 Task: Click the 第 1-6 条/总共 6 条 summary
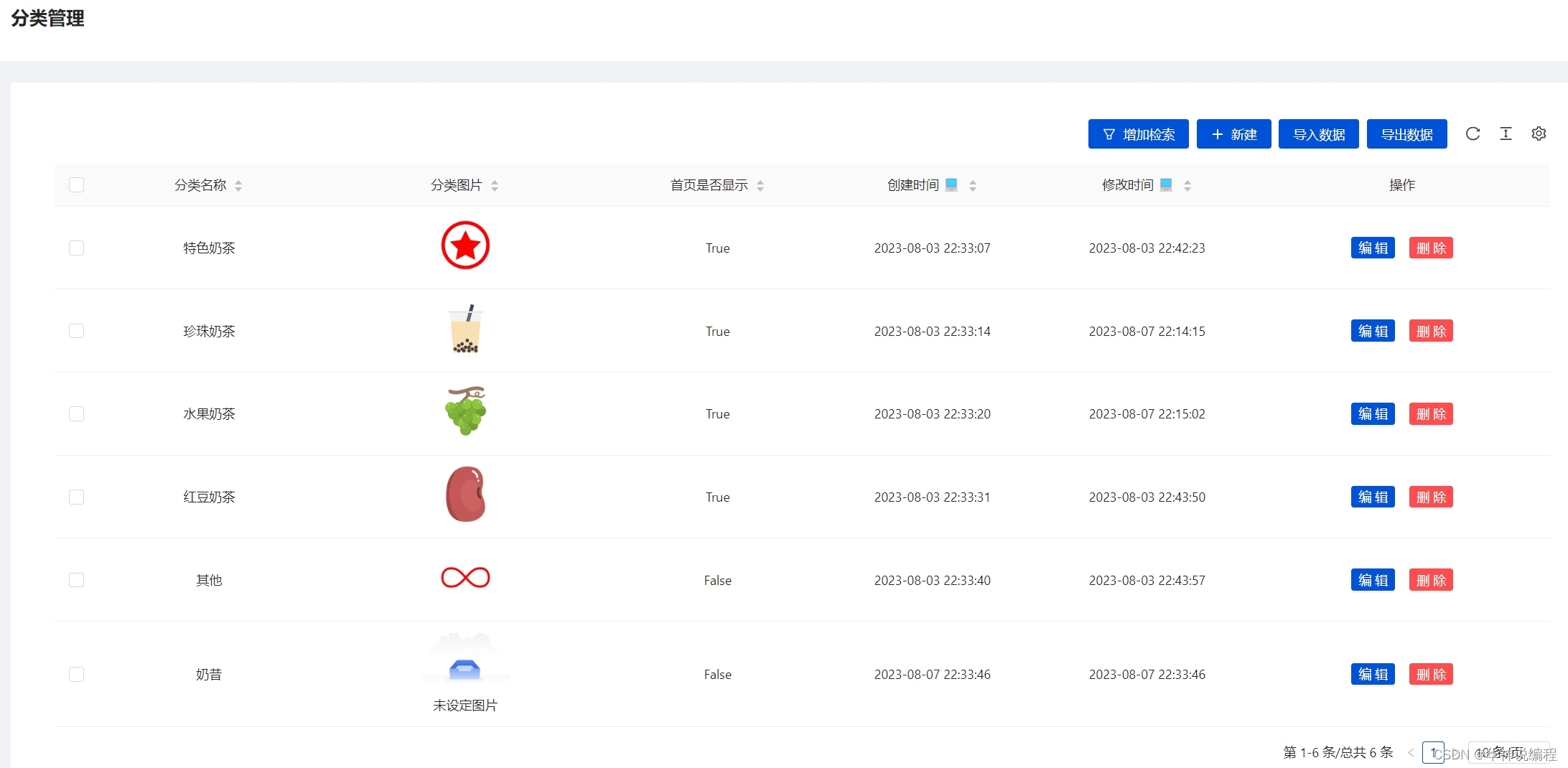(x=1338, y=752)
